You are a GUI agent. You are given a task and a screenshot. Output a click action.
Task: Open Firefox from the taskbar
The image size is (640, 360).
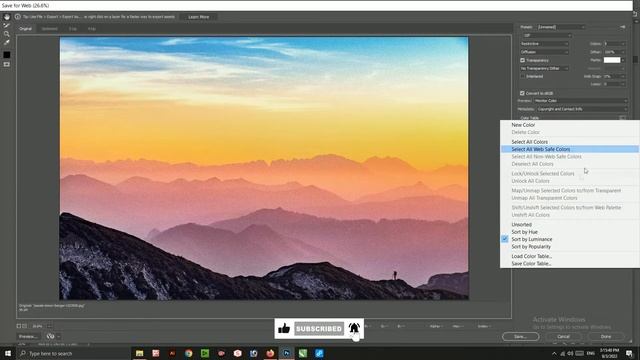pyautogui.click(x=270, y=353)
